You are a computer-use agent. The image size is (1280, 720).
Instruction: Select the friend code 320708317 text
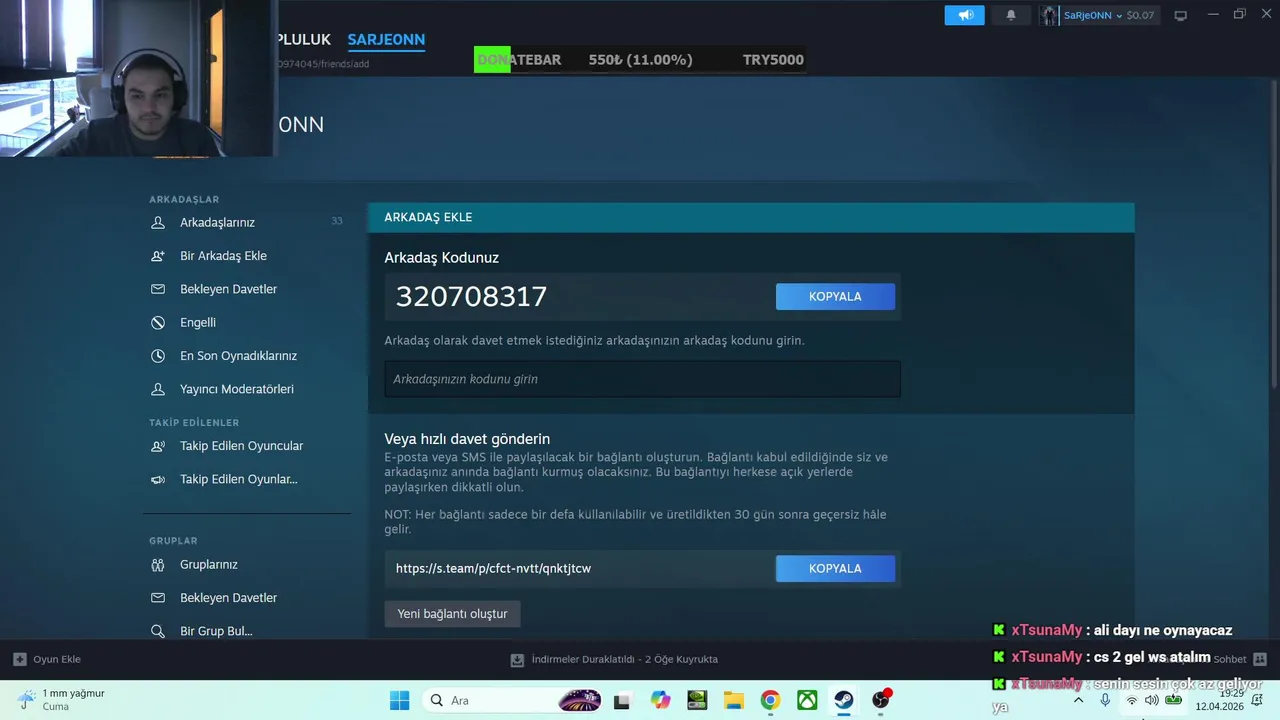click(x=471, y=297)
